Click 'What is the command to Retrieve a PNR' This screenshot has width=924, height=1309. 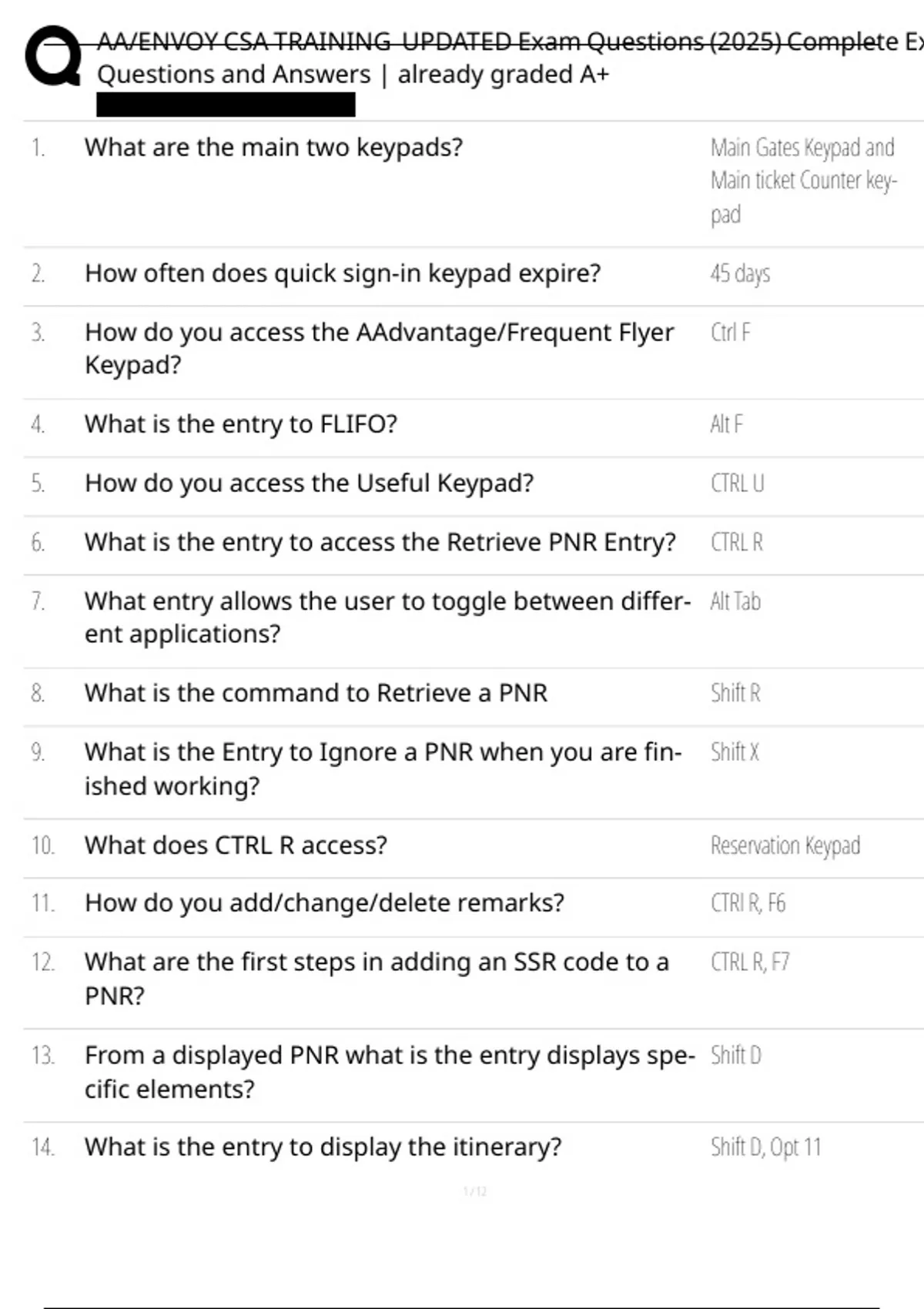[x=316, y=693]
